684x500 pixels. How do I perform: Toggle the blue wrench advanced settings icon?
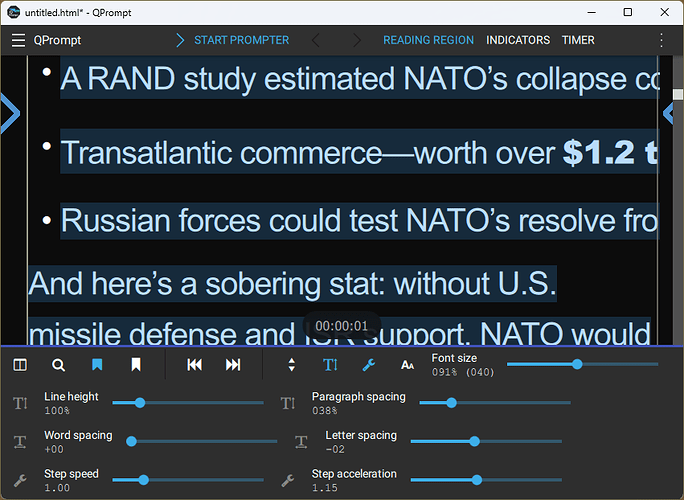pos(369,365)
